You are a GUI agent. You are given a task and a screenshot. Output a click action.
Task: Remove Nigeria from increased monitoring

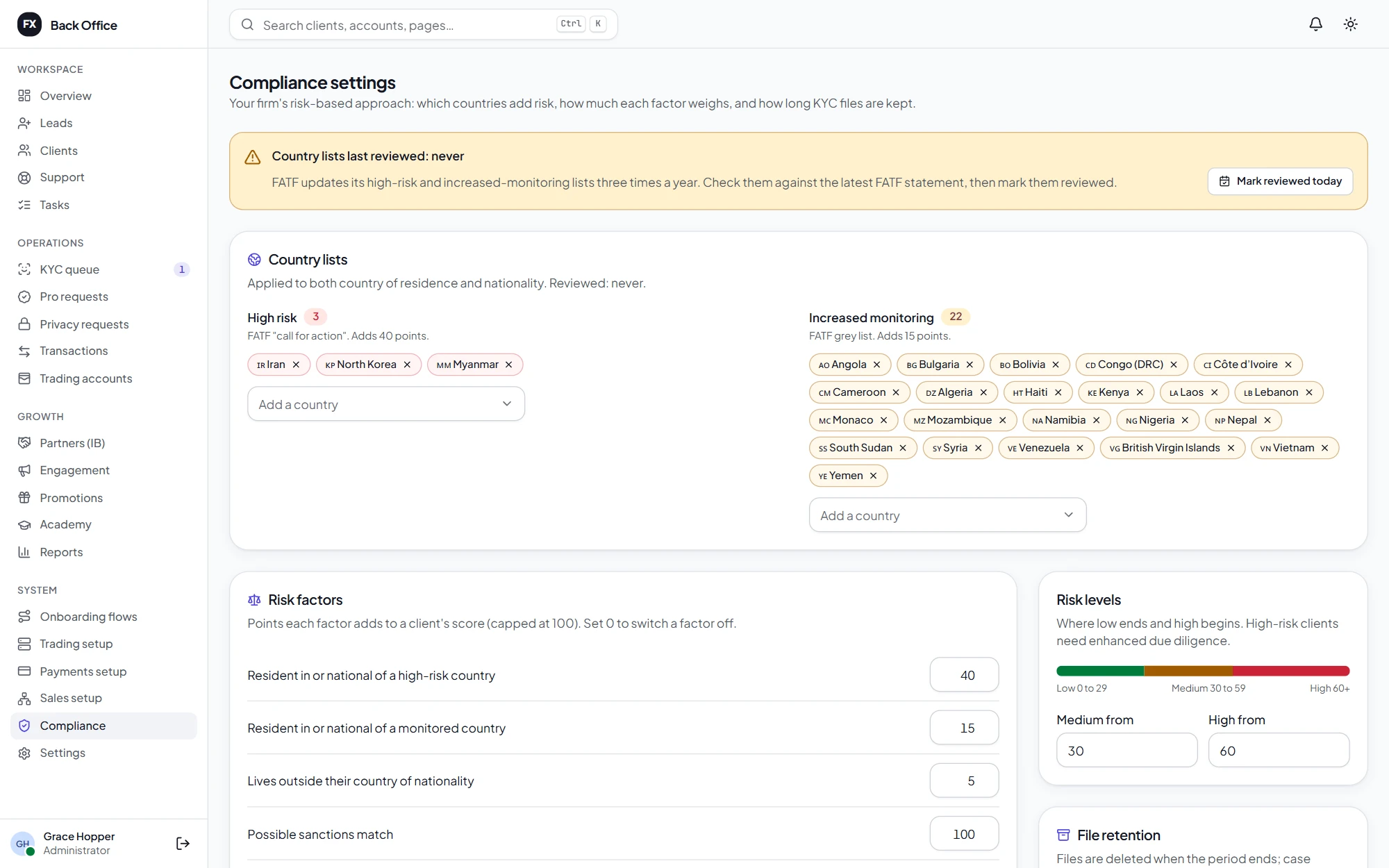(1185, 420)
